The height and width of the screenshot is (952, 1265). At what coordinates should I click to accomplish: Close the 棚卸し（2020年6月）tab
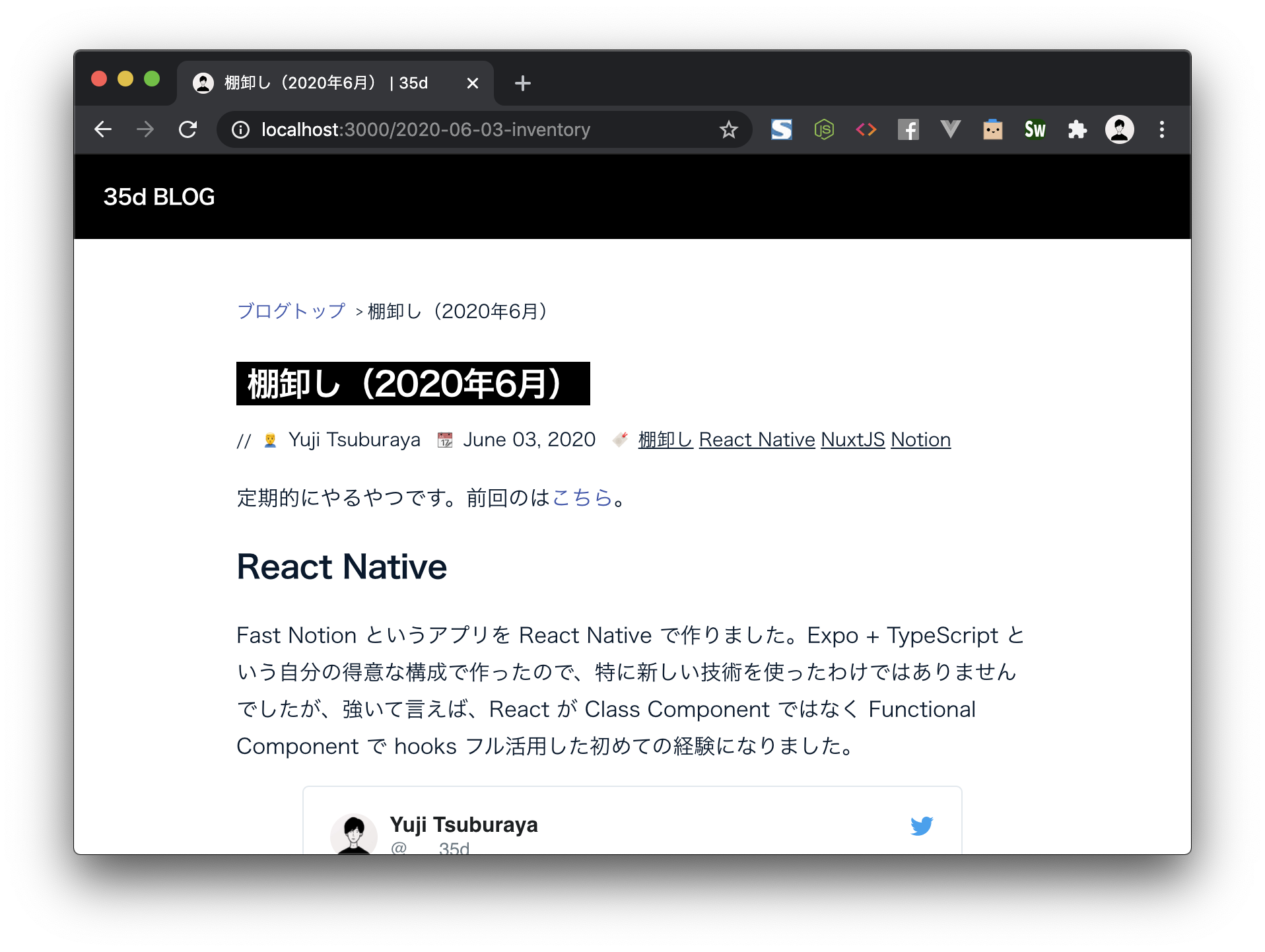click(x=473, y=83)
